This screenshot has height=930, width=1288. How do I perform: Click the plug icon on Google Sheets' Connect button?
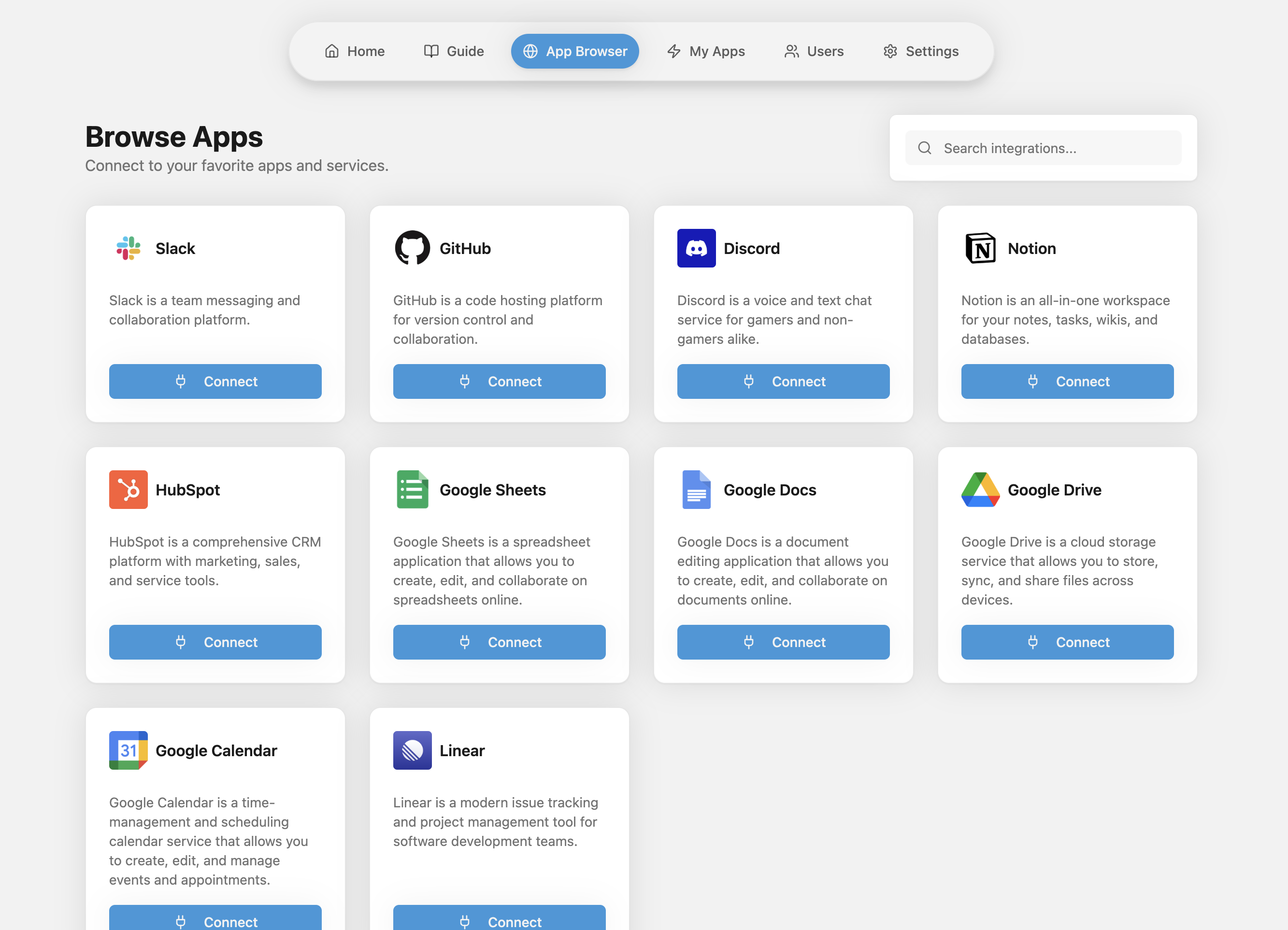click(x=465, y=642)
